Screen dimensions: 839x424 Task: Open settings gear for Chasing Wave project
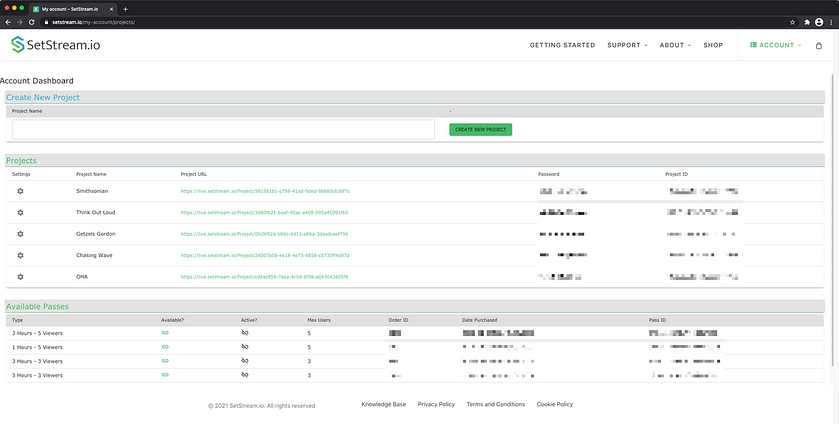coord(20,255)
